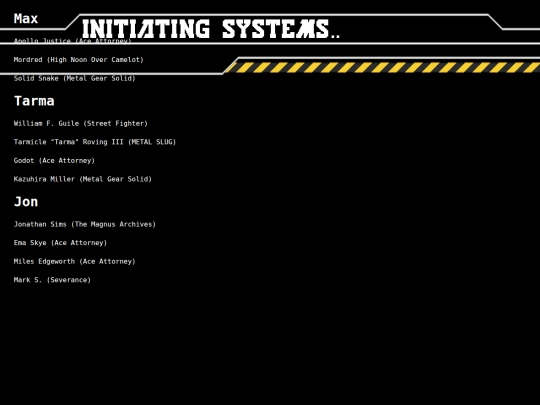Click the Max heading
This screenshot has width=540, height=405.
[x=26, y=19]
